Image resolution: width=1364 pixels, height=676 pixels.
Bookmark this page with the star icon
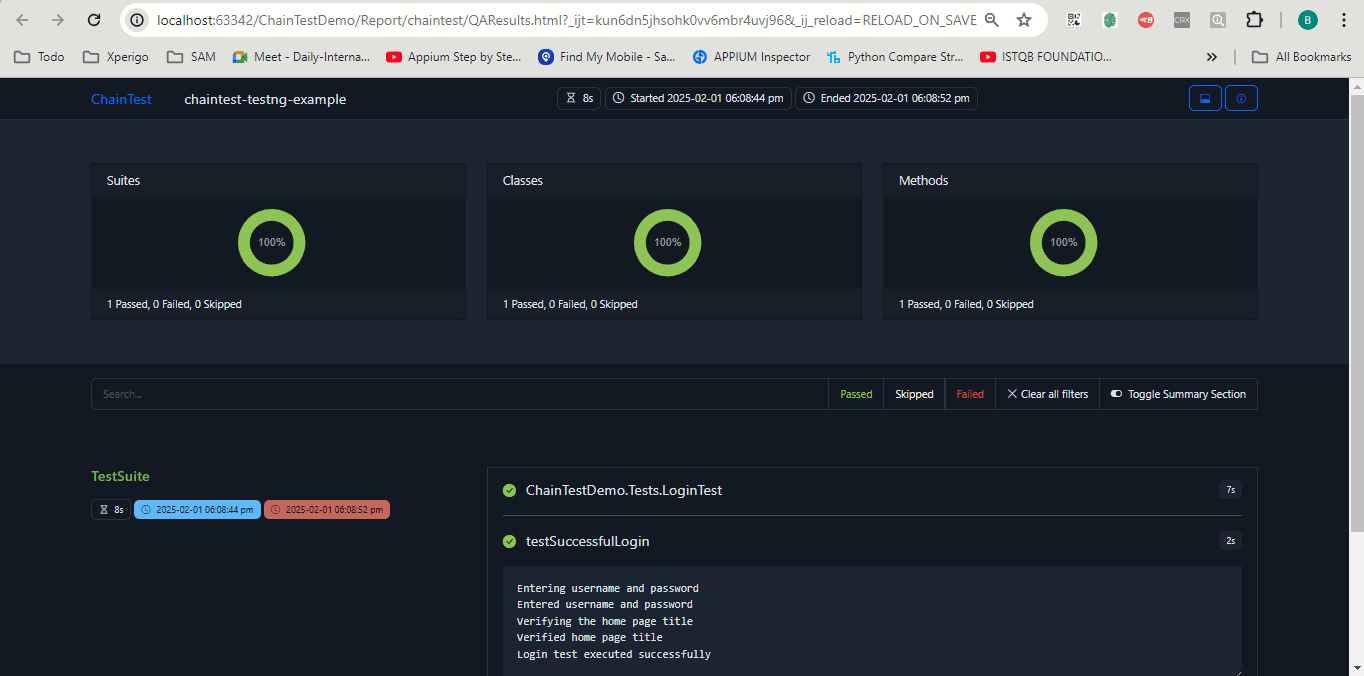(x=1023, y=20)
